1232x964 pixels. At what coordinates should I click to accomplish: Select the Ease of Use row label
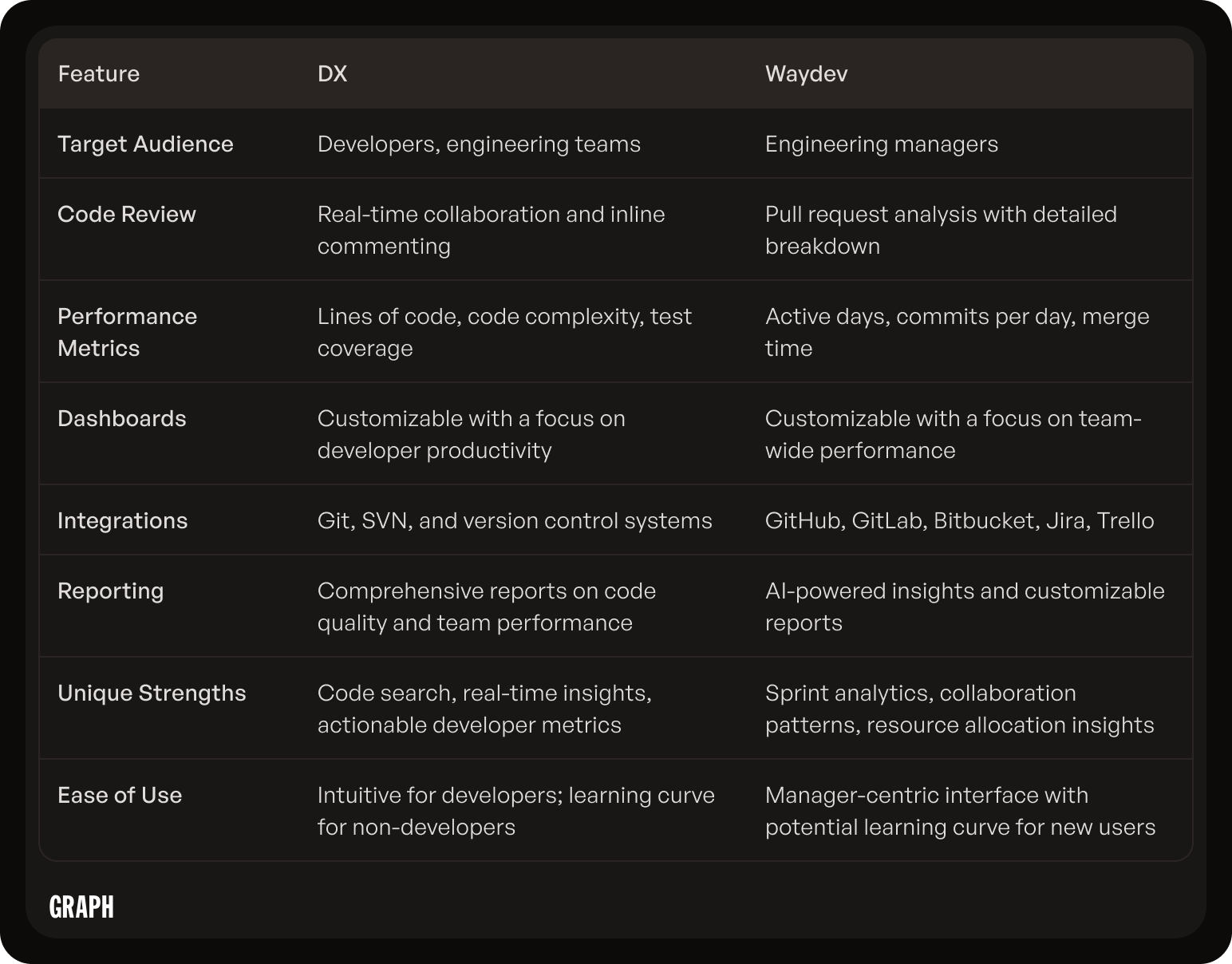[x=120, y=795]
